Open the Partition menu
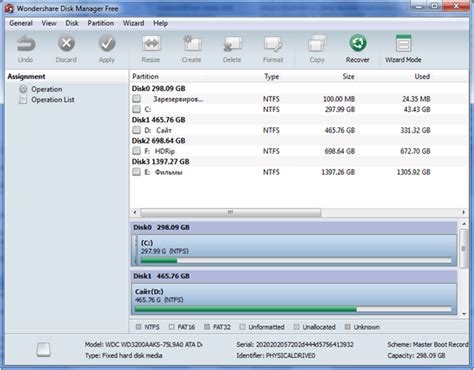Viewport: 474px width, 370px height. [100, 23]
